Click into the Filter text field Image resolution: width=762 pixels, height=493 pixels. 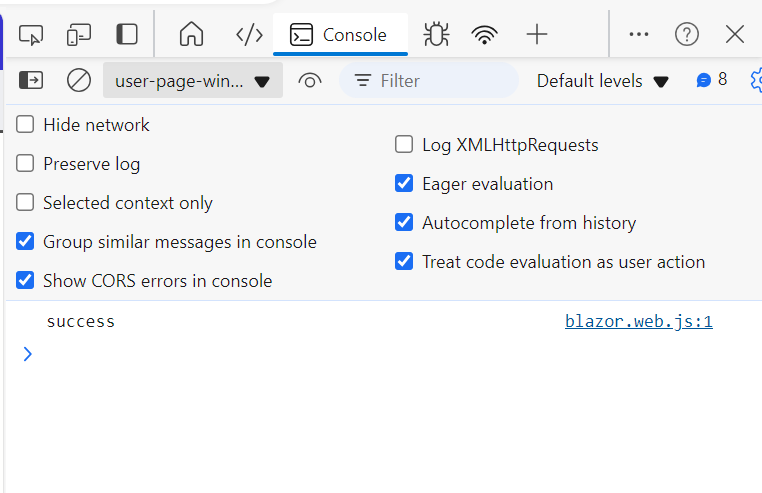[x=440, y=81]
